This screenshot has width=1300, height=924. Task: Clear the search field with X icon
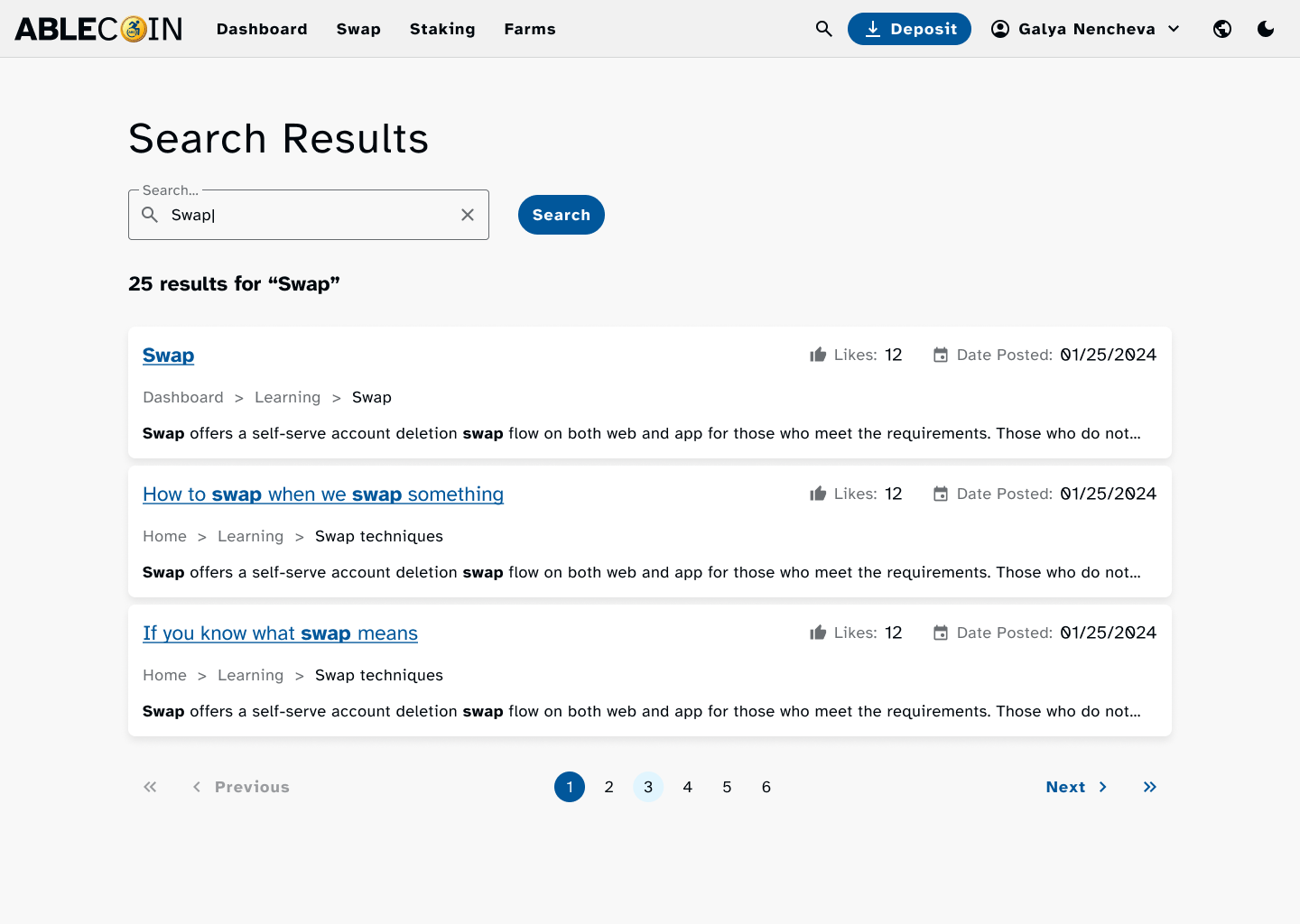468,215
